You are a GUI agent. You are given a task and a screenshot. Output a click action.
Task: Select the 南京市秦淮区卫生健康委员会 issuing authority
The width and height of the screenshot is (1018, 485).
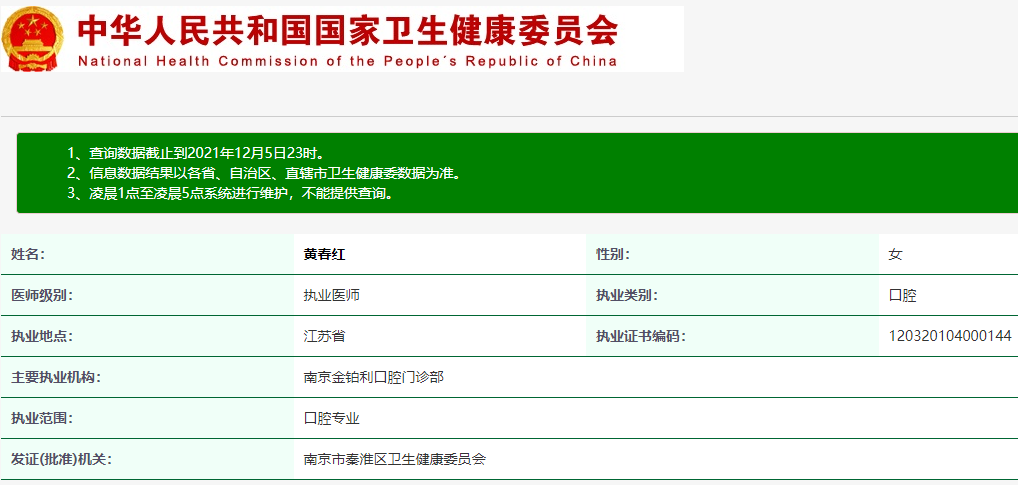coord(394,459)
